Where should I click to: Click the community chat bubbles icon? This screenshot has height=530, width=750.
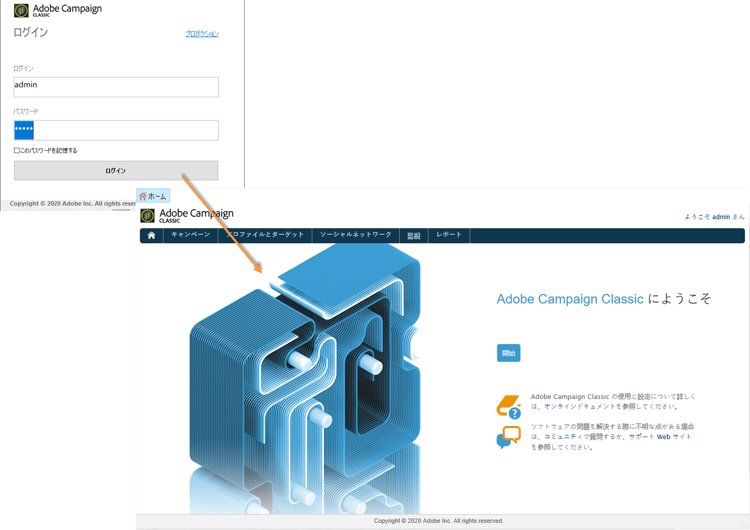pyautogui.click(x=508, y=437)
